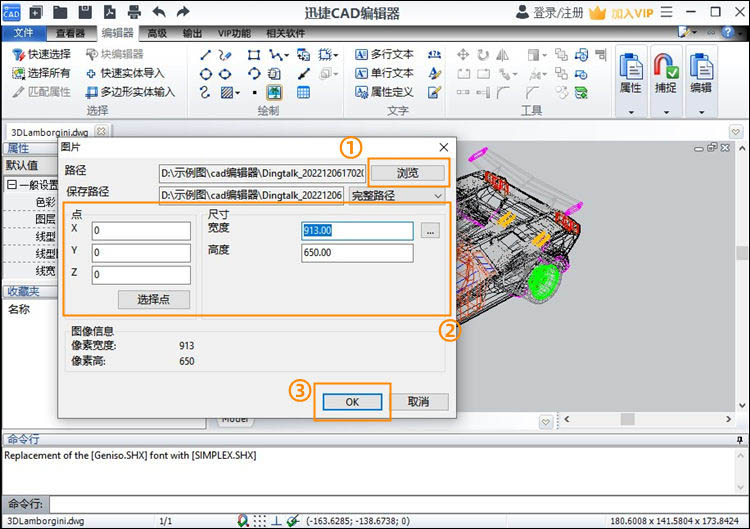Click the ellipsis button beside width field
The width and height of the screenshot is (750, 529).
[430, 231]
